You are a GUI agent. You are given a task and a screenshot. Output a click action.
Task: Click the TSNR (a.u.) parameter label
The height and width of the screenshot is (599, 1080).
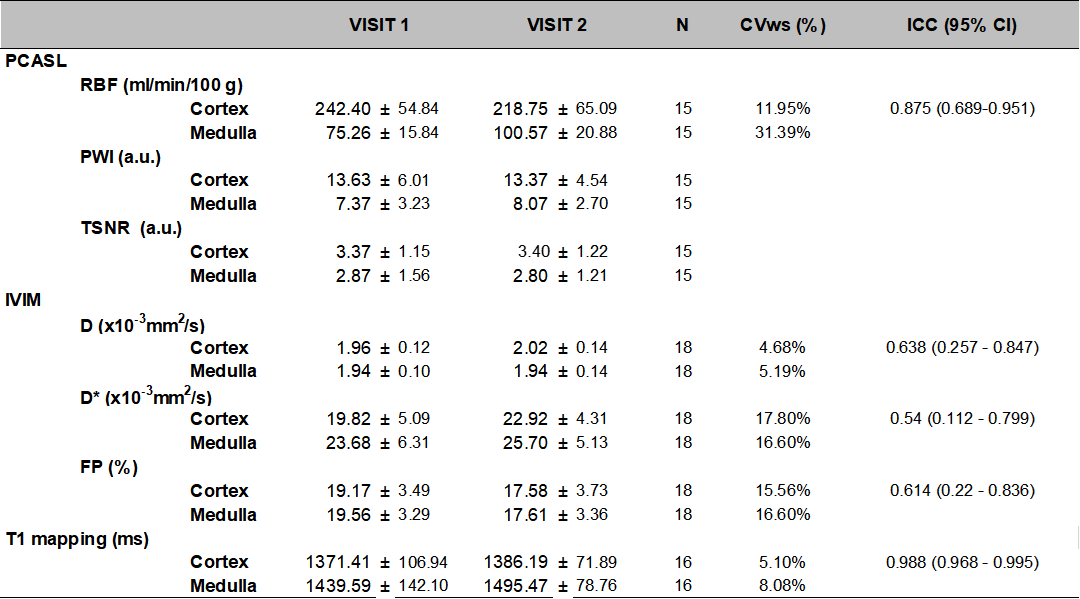point(131,228)
